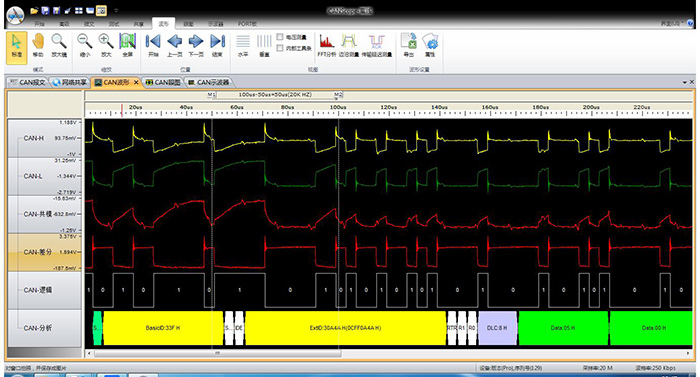
Task: Click the horizontal scrollbar thumb below waveforms
Action: [x=218, y=353]
